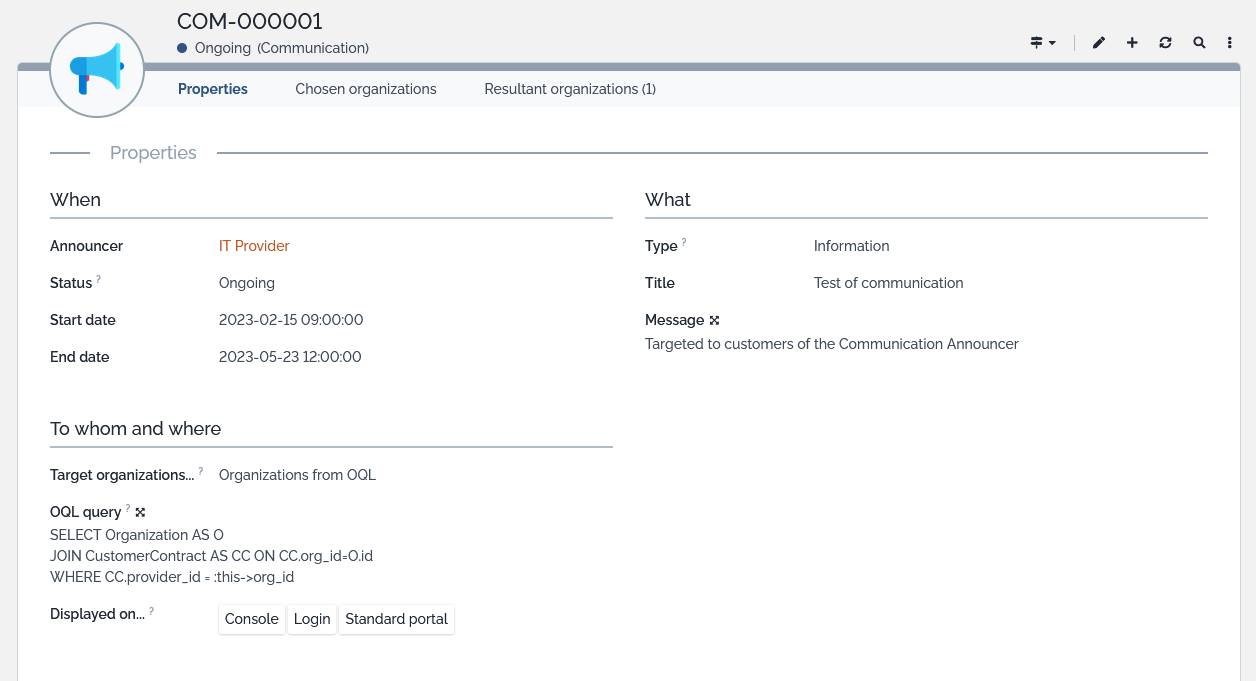Refresh the communication with the reload icon
This screenshot has height=681, width=1256.
click(1165, 43)
